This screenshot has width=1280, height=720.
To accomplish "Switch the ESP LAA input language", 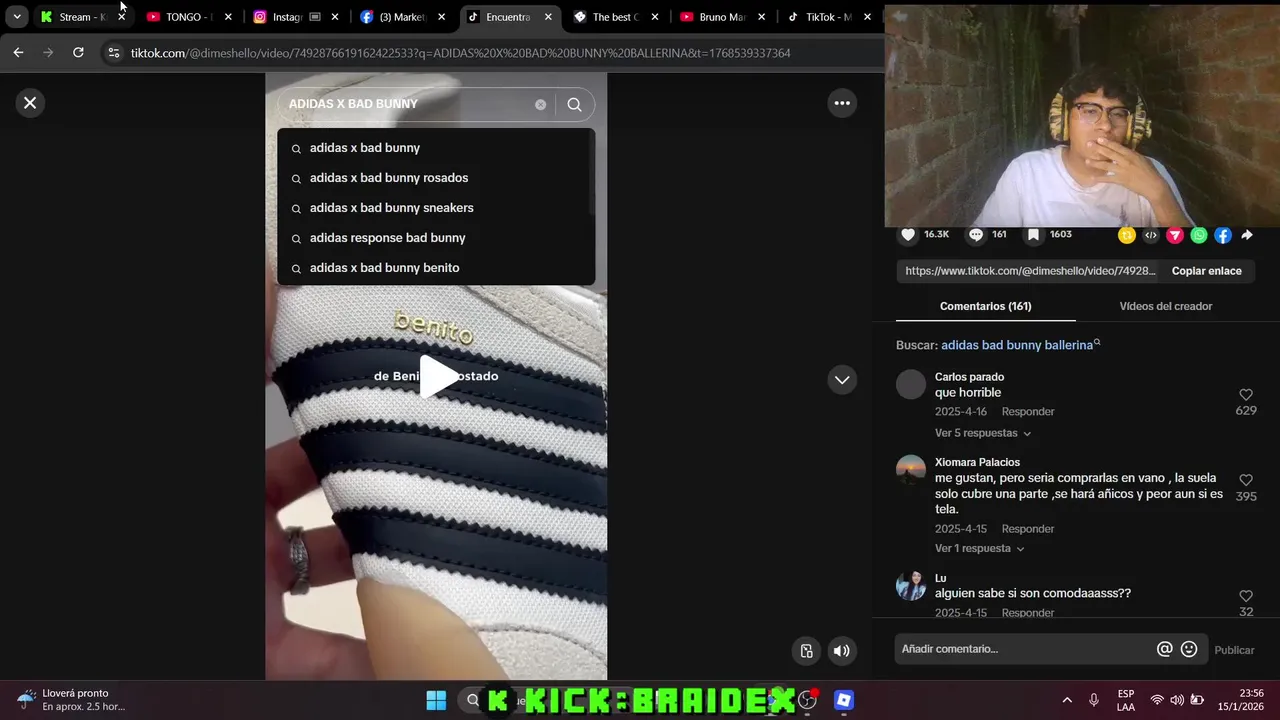I will 1126,700.
